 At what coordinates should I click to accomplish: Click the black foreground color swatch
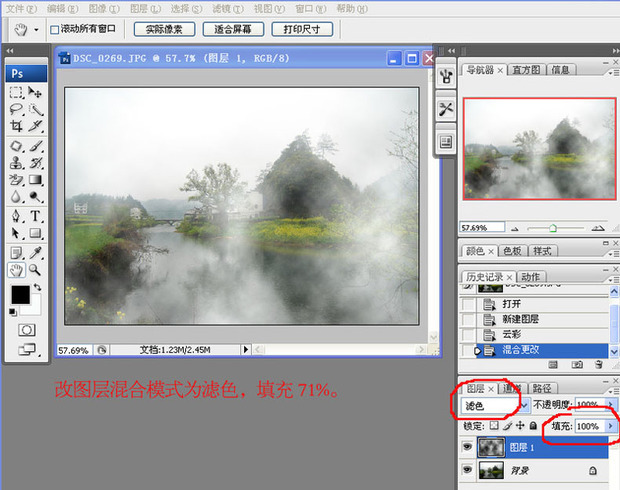coord(20,295)
